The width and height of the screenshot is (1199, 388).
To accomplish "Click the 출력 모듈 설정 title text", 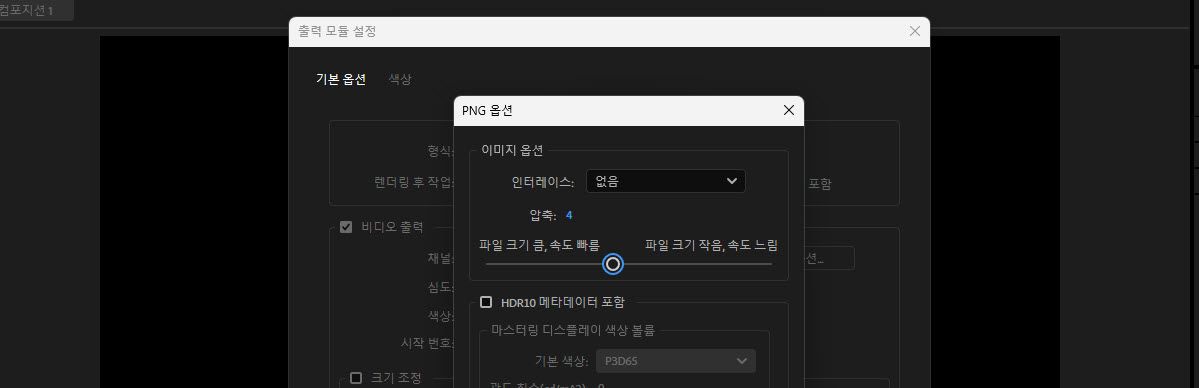I will (x=337, y=31).
